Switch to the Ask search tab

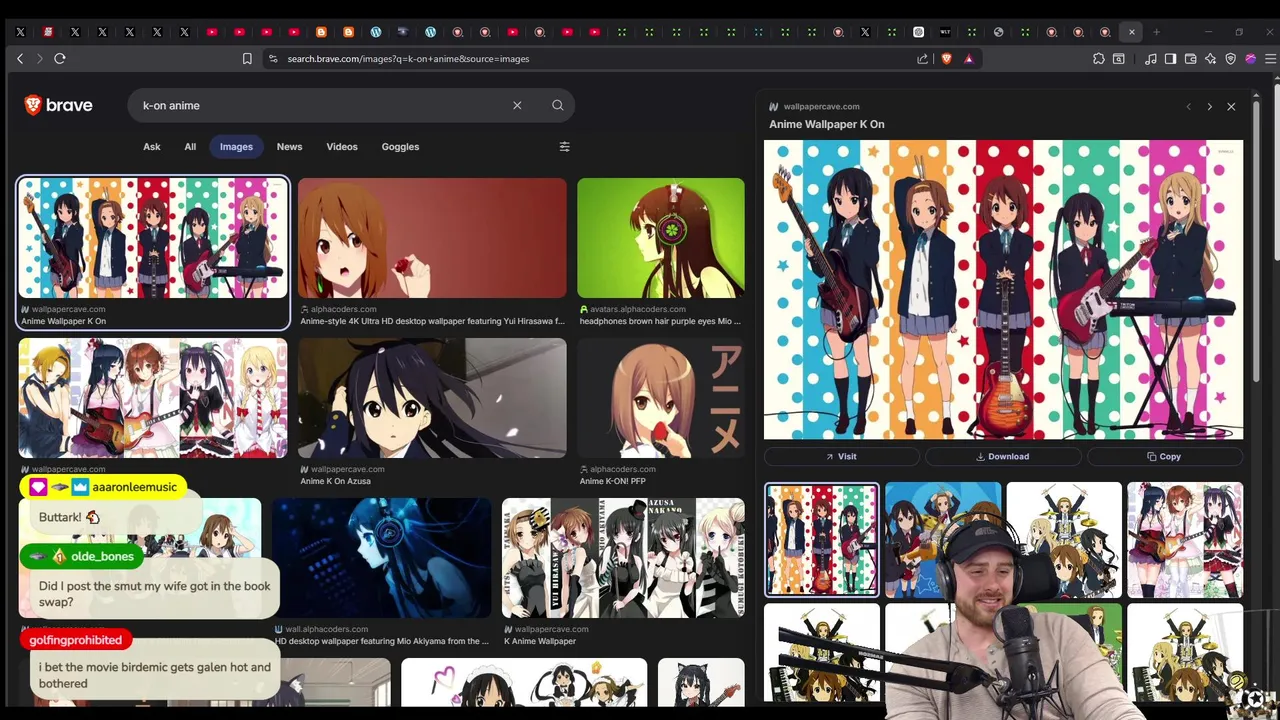point(151,146)
